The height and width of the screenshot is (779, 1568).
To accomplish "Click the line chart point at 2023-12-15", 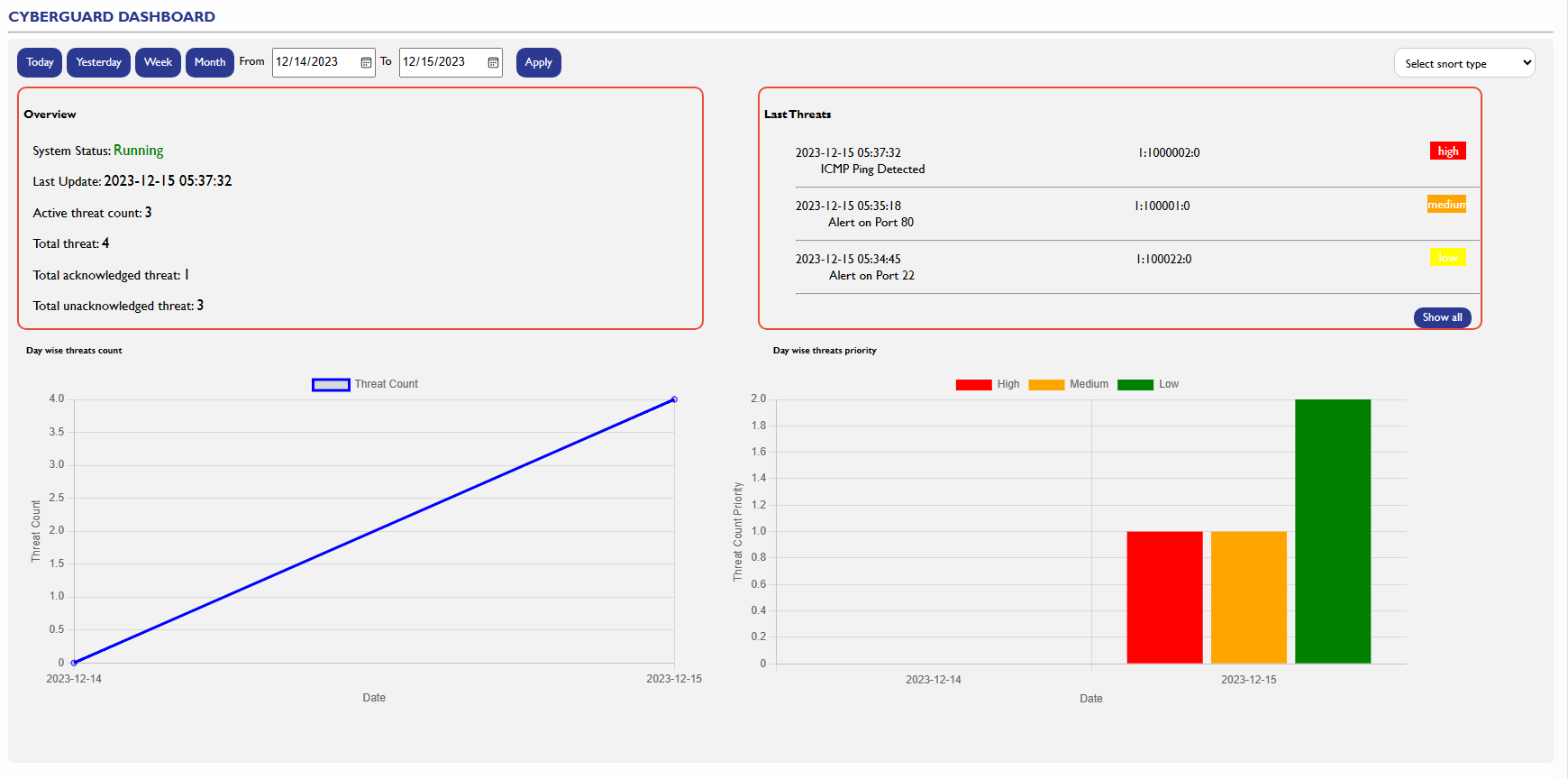I will point(674,399).
